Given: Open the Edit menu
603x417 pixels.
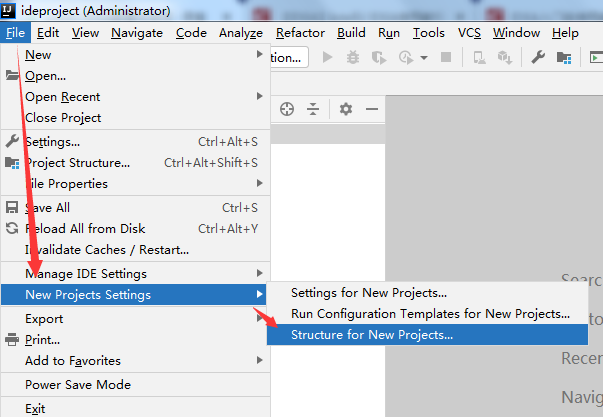Looking at the screenshot, I should (48, 33).
